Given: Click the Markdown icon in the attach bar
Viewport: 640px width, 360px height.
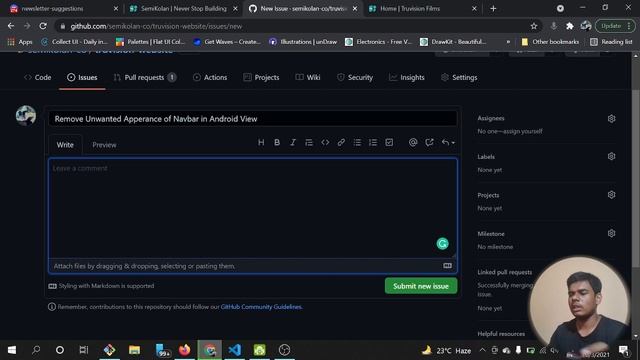Looking at the screenshot, I should click(x=447, y=266).
